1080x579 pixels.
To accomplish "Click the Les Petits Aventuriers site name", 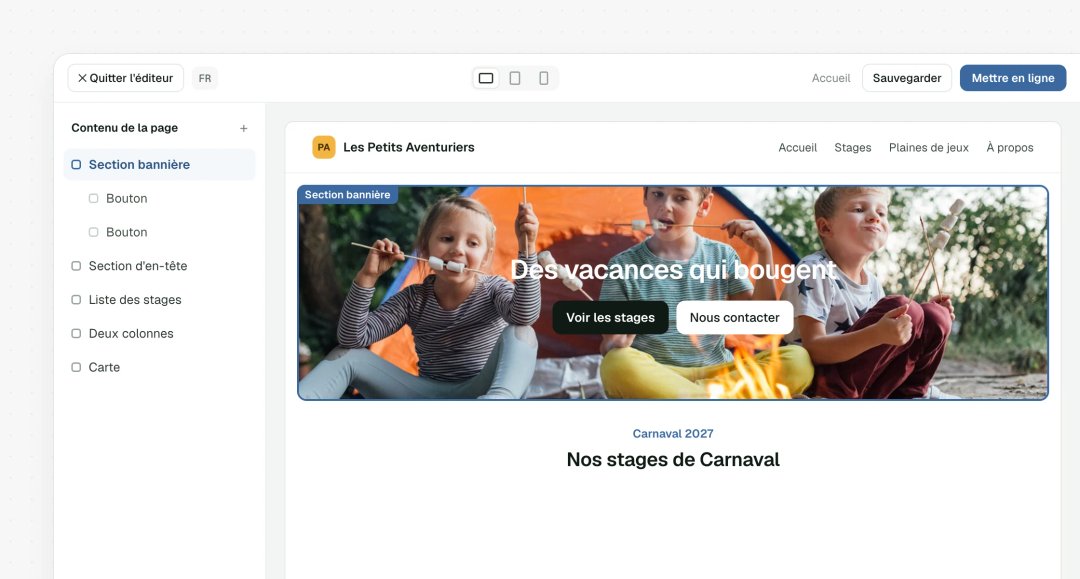I will (408, 147).
